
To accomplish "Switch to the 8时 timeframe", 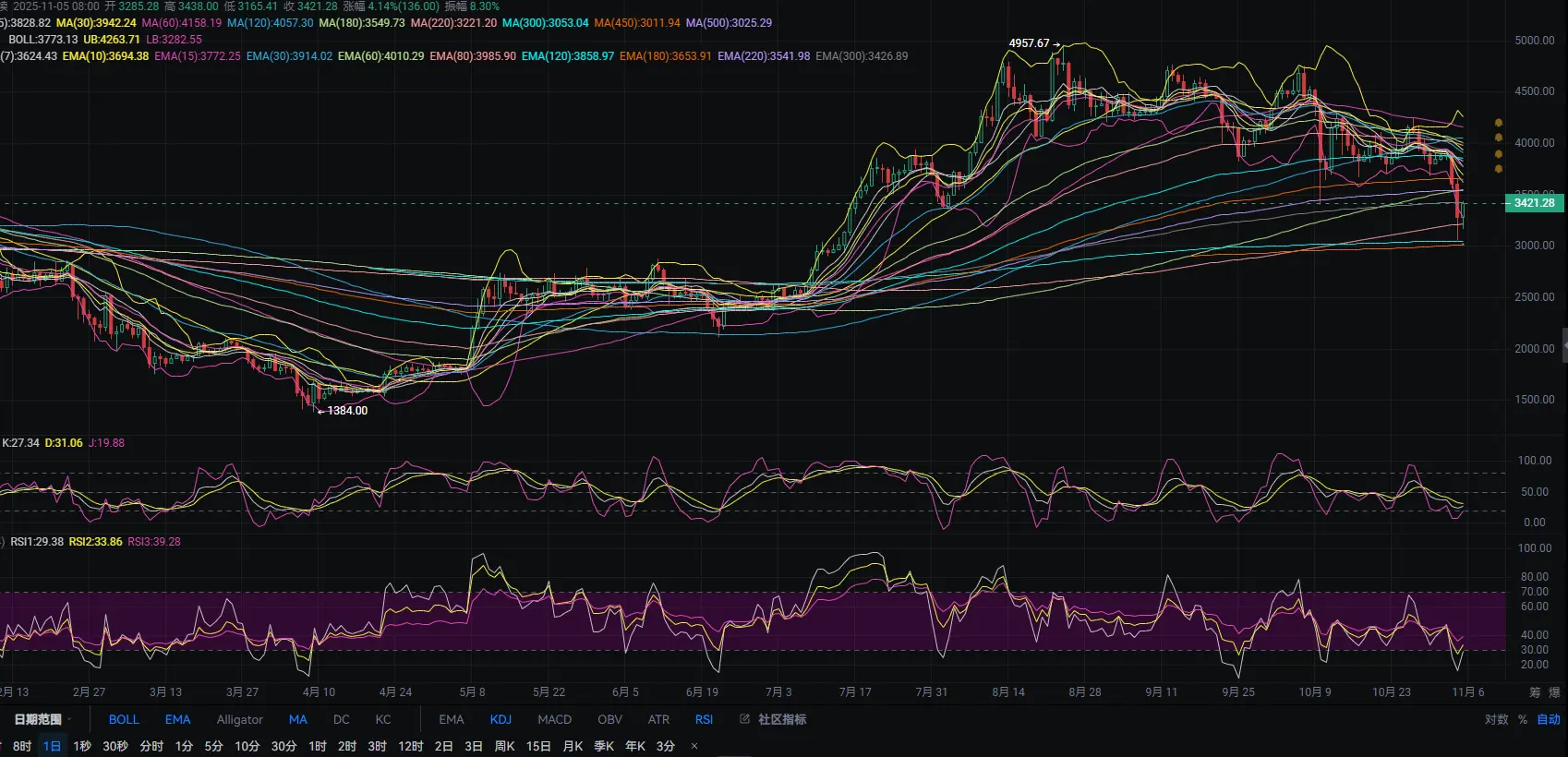I will [22, 746].
